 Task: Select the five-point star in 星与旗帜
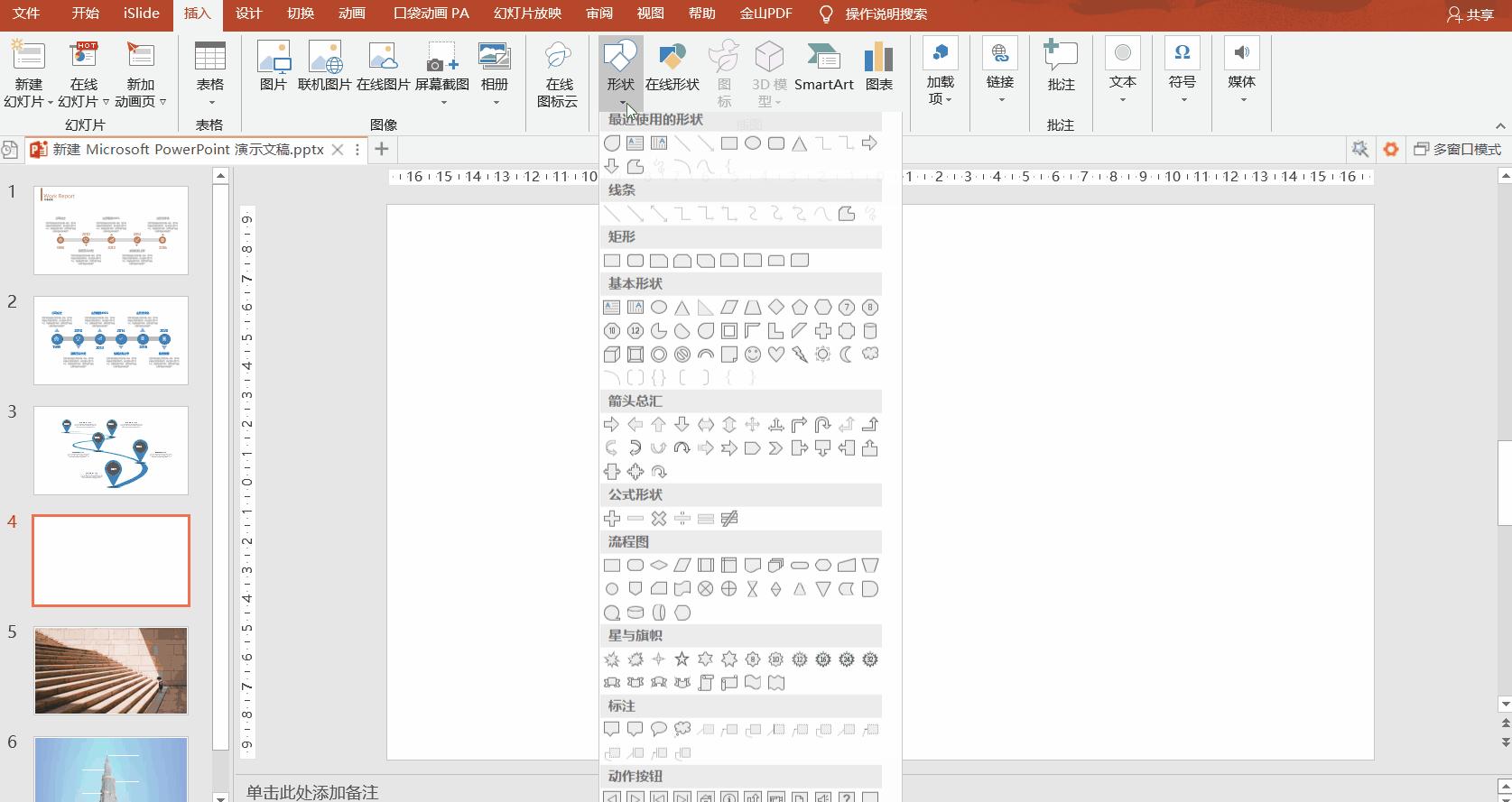(682, 659)
